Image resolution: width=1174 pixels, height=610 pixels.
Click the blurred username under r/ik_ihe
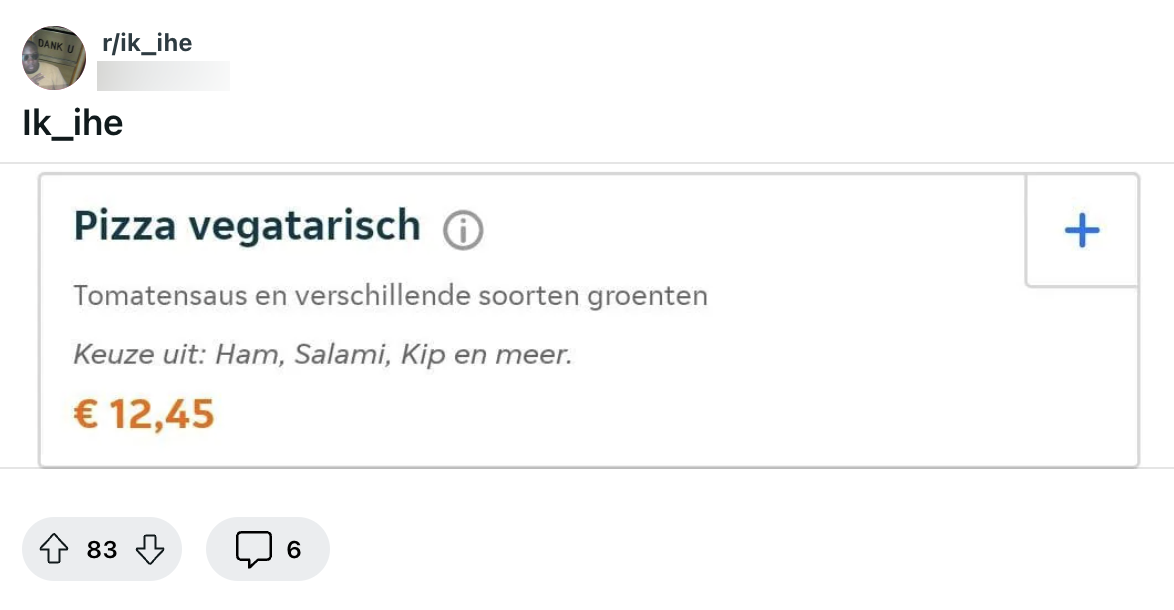[163, 76]
